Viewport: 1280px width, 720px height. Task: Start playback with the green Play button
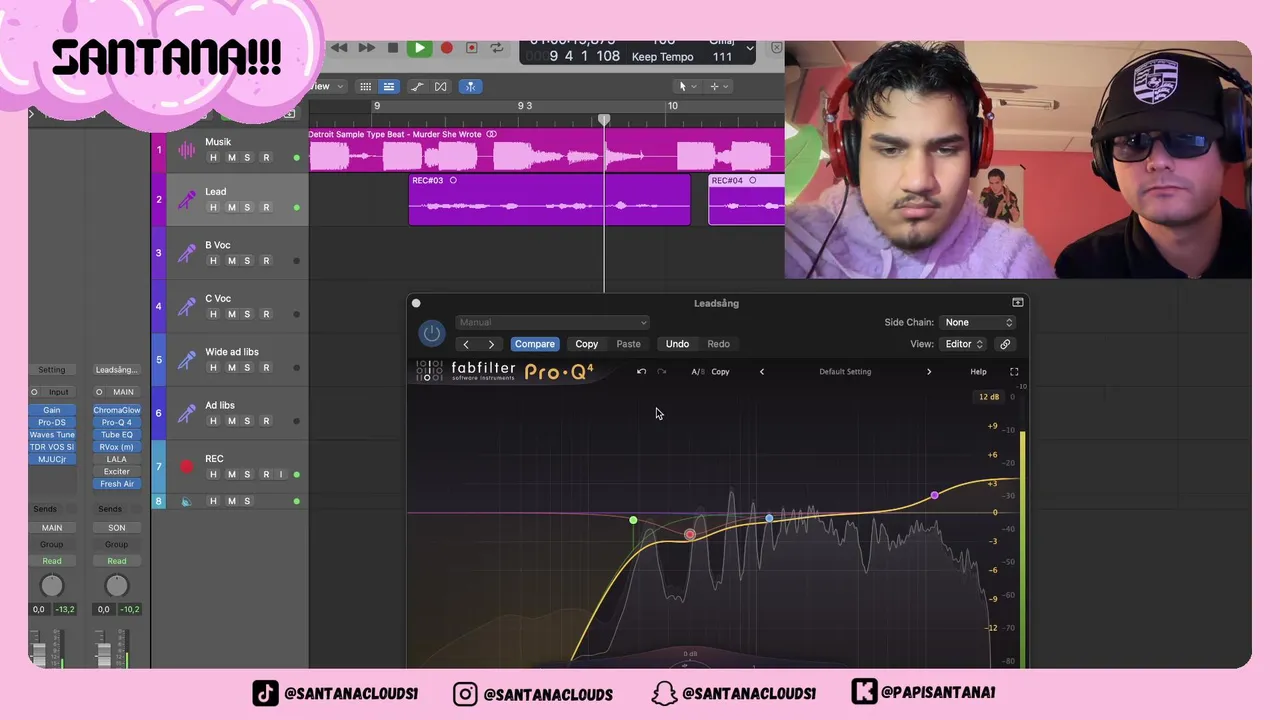tap(419, 48)
